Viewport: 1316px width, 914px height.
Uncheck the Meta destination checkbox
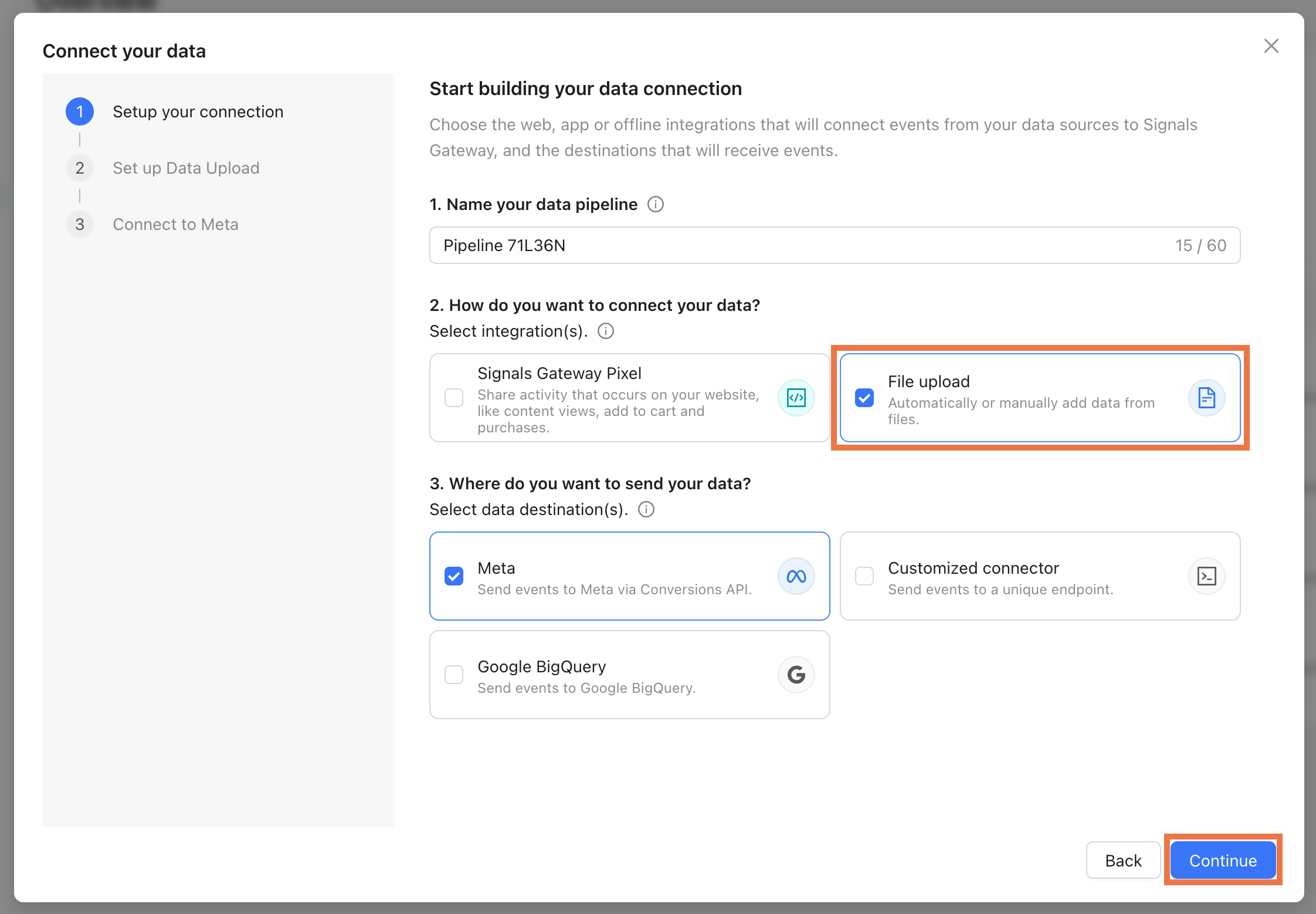pos(454,576)
